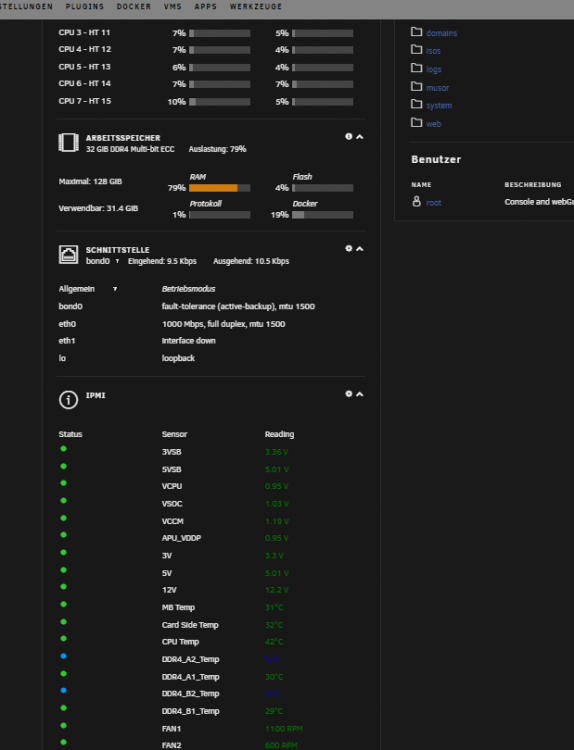Screen dimensions: 574x750
Task: Click the DDR4_A2_Temp blue status dot
Action: pos(63,656)
